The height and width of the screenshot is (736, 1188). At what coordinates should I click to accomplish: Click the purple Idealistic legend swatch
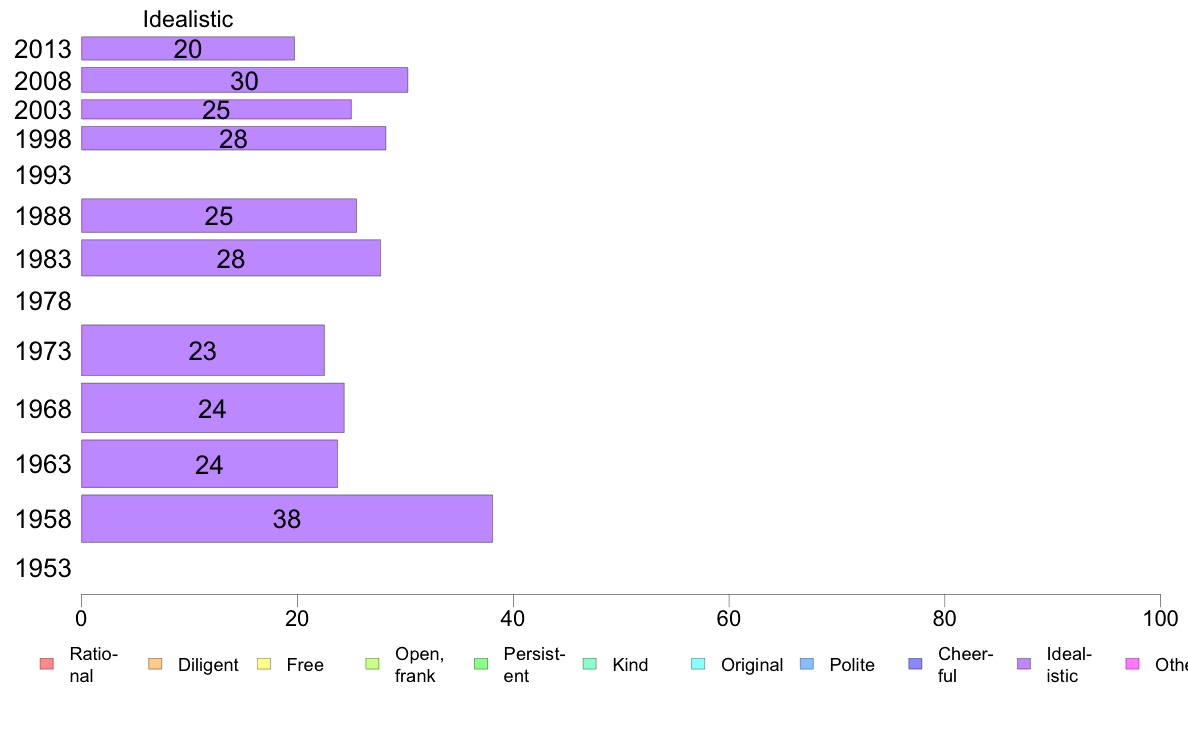coord(1024,664)
